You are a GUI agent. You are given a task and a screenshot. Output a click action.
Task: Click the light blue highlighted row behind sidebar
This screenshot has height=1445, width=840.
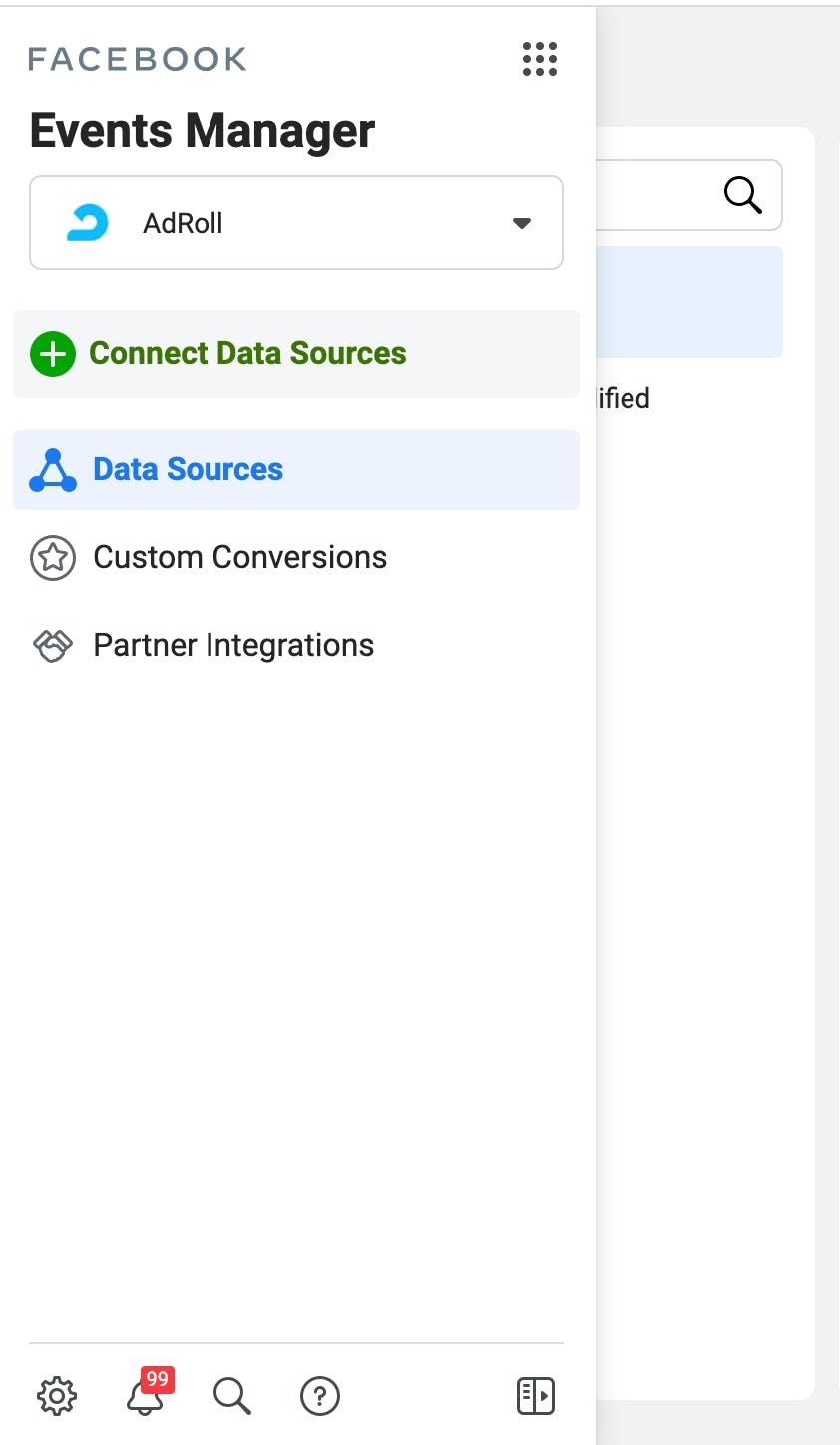pyautogui.click(x=688, y=302)
